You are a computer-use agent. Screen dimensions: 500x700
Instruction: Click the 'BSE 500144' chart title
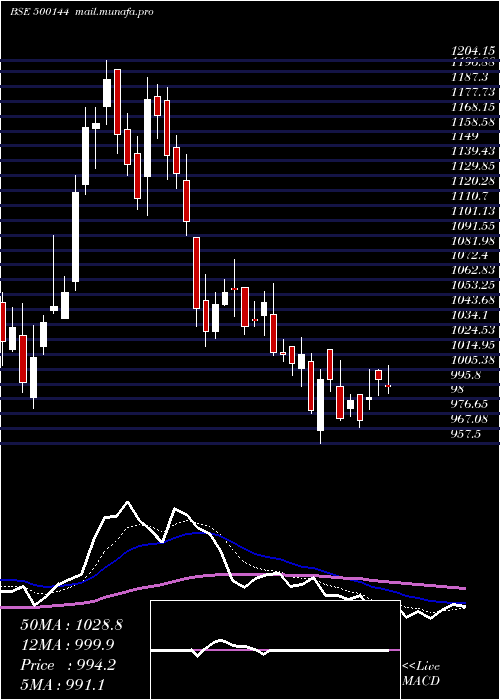(x=39, y=12)
